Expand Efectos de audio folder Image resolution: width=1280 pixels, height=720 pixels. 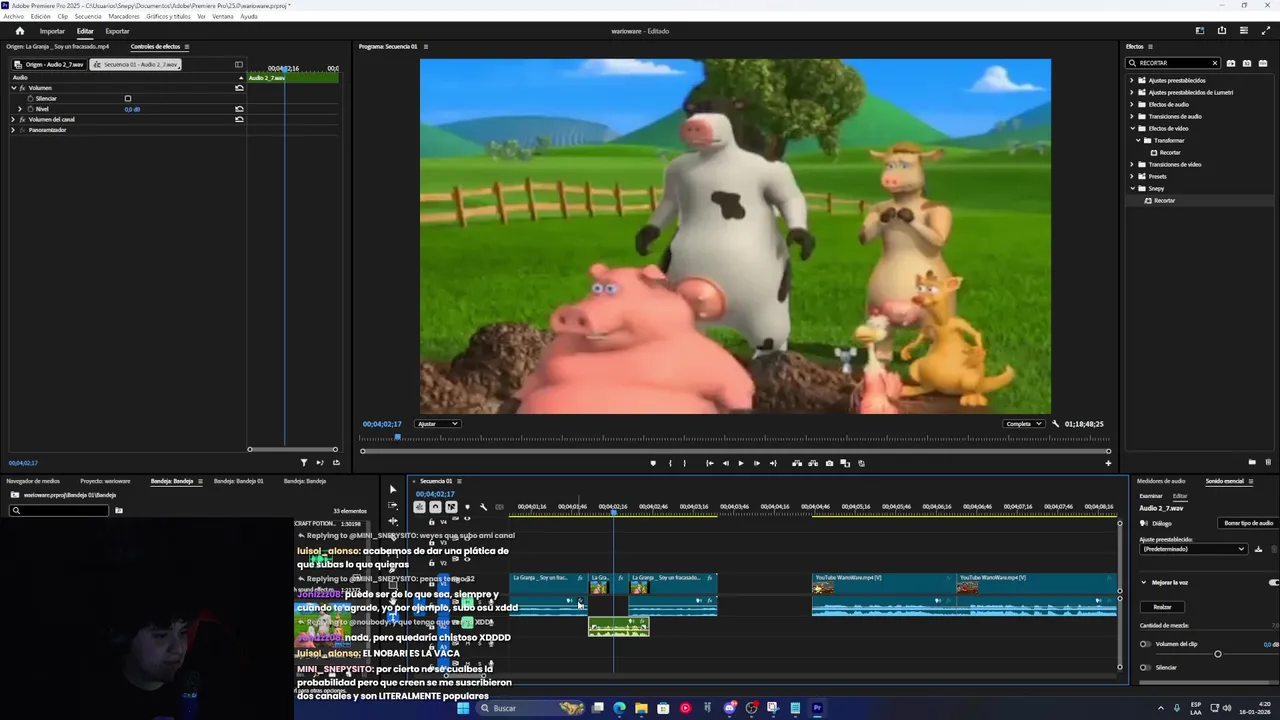[1132, 104]
